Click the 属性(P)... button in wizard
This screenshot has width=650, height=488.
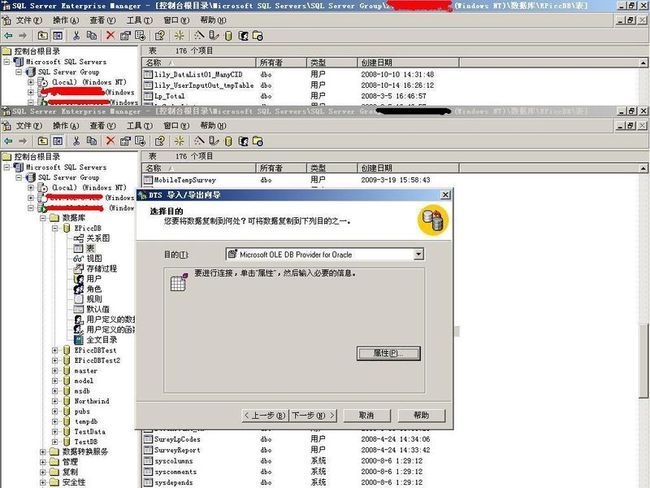click(x=388, y=353)
